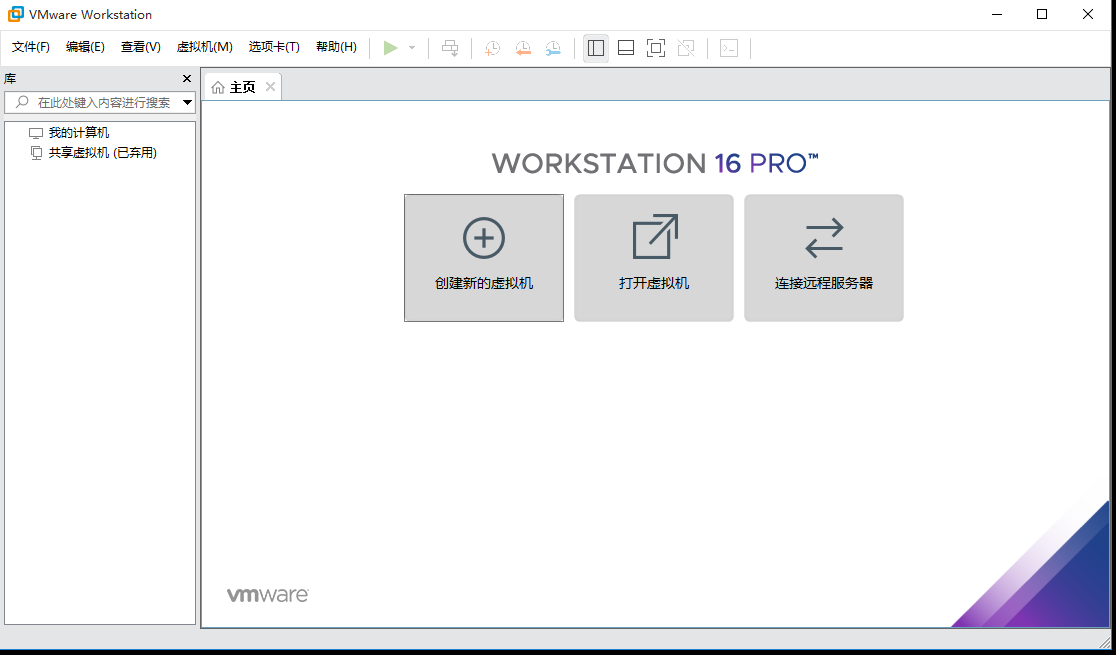Click 创建新的虚拟机 tile
The image size is (1116, 655).
(484, 258)
